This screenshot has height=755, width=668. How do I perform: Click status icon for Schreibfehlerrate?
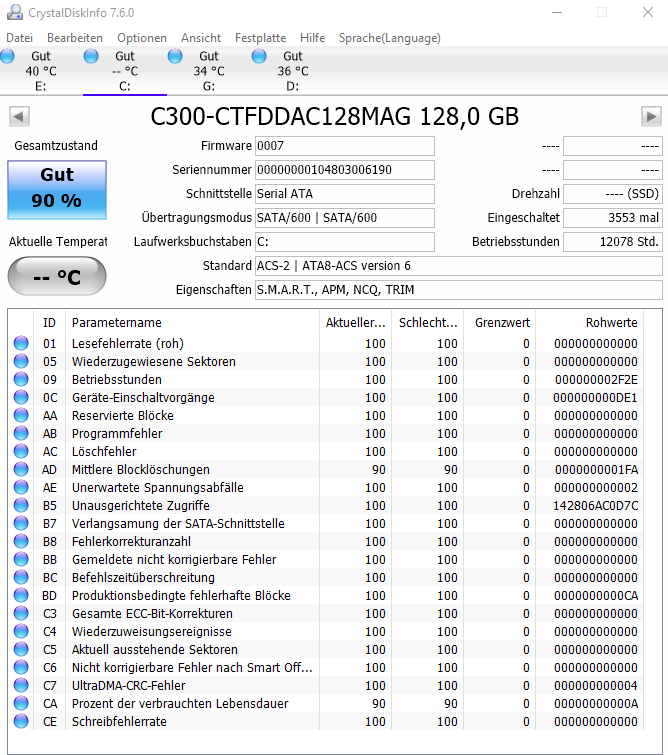21,721
